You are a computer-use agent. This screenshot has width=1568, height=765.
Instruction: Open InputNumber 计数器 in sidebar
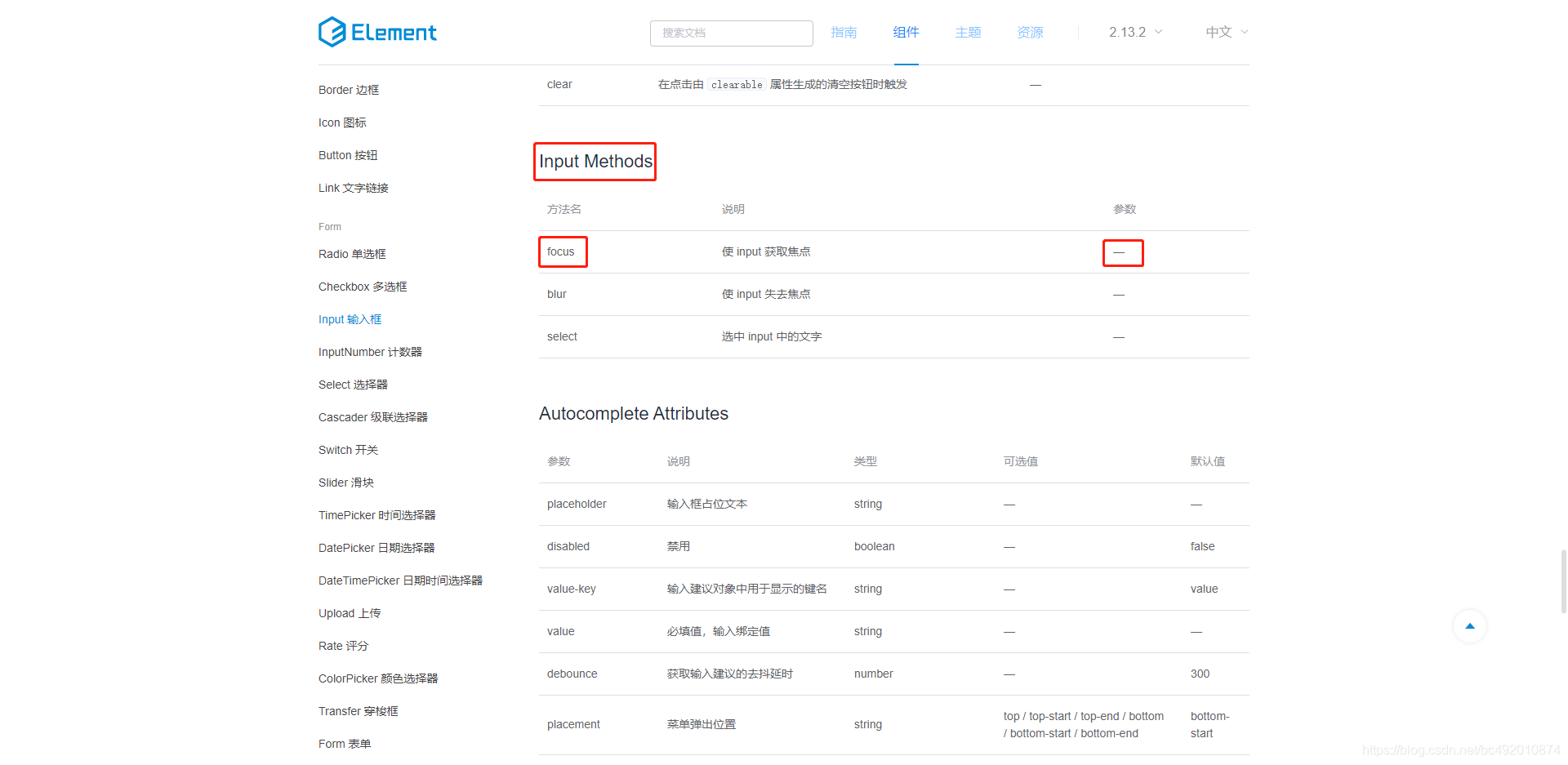click(370, 352)
